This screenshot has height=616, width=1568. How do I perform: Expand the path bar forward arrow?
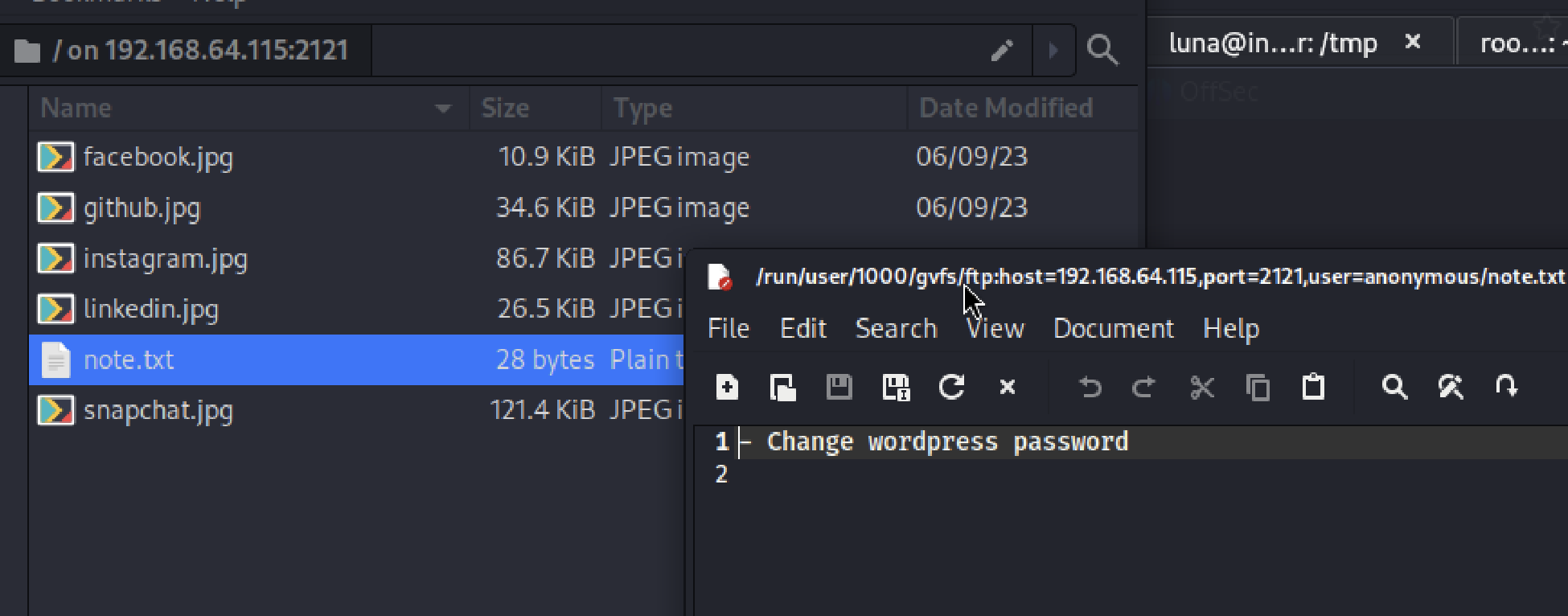pos(1053,51)
